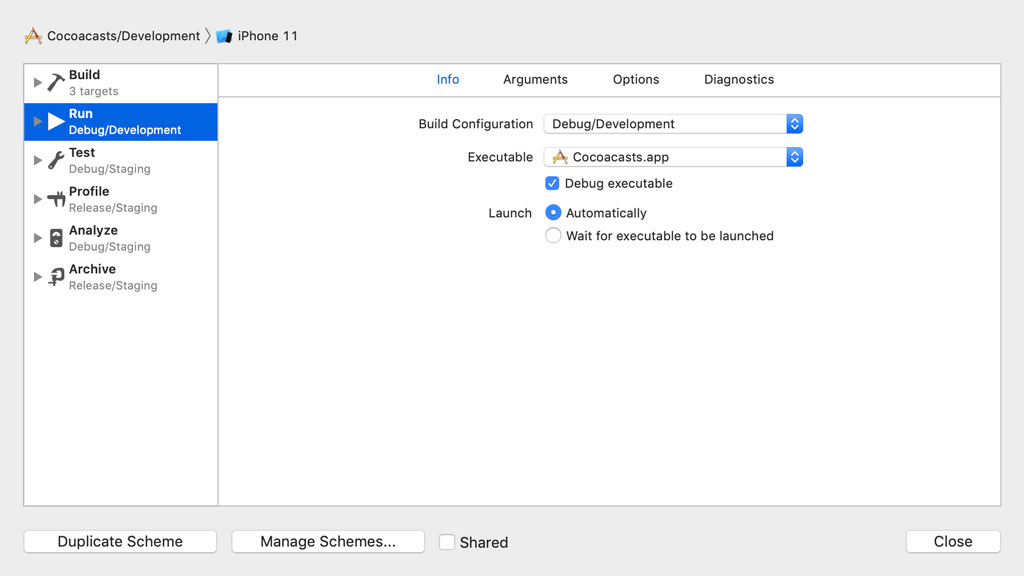The width and height of the screenshot is (1024, 576).
Task: Click the iPhone 11 device icon
Action: [x=222, y=35]
